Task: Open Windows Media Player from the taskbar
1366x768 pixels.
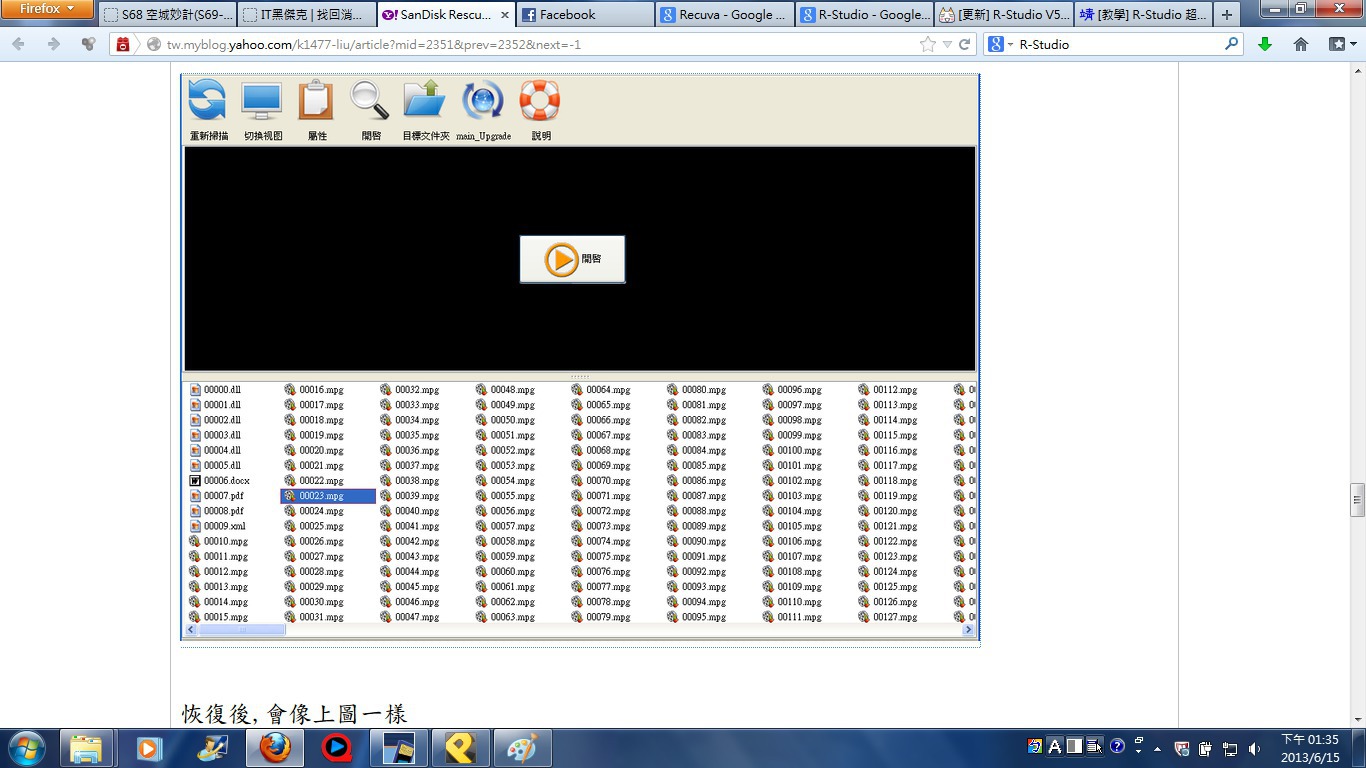Action: coord(149,748)
